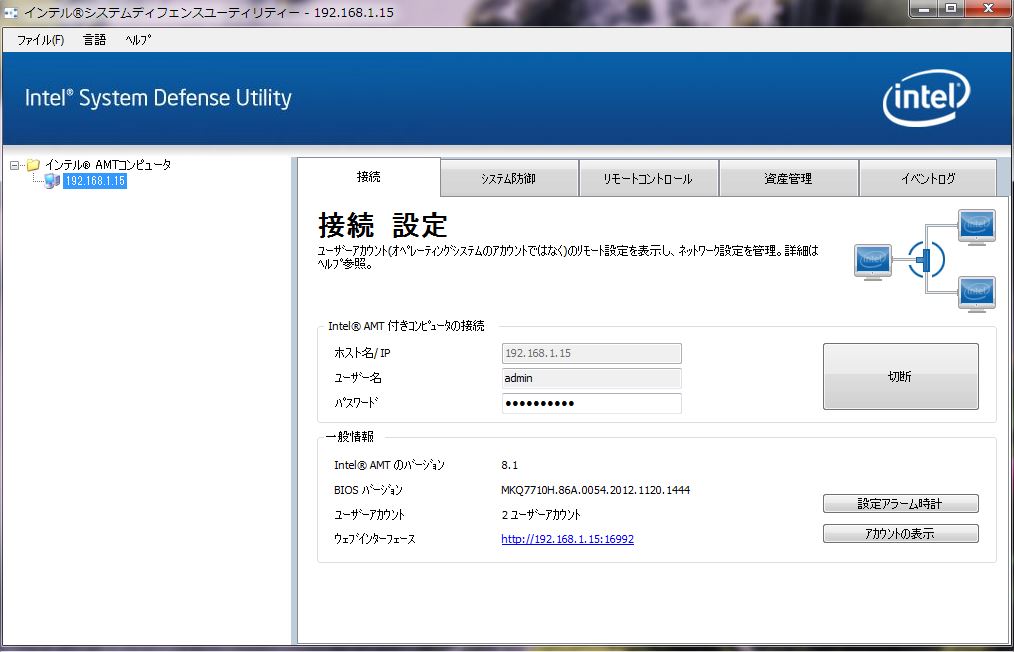This screenshot has width=1014, height=652.
Task: Click the Intel AMT version value 8.1
Action: 510,465
